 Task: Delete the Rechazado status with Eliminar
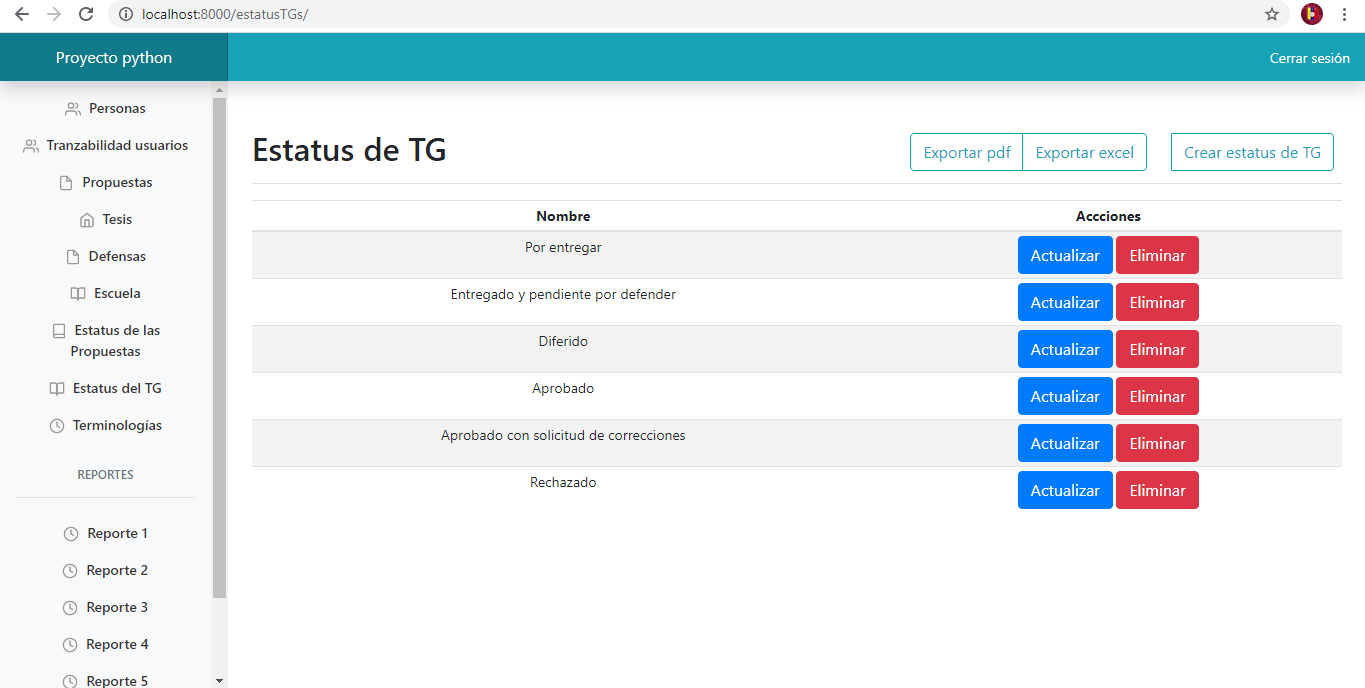(1157, 491)
